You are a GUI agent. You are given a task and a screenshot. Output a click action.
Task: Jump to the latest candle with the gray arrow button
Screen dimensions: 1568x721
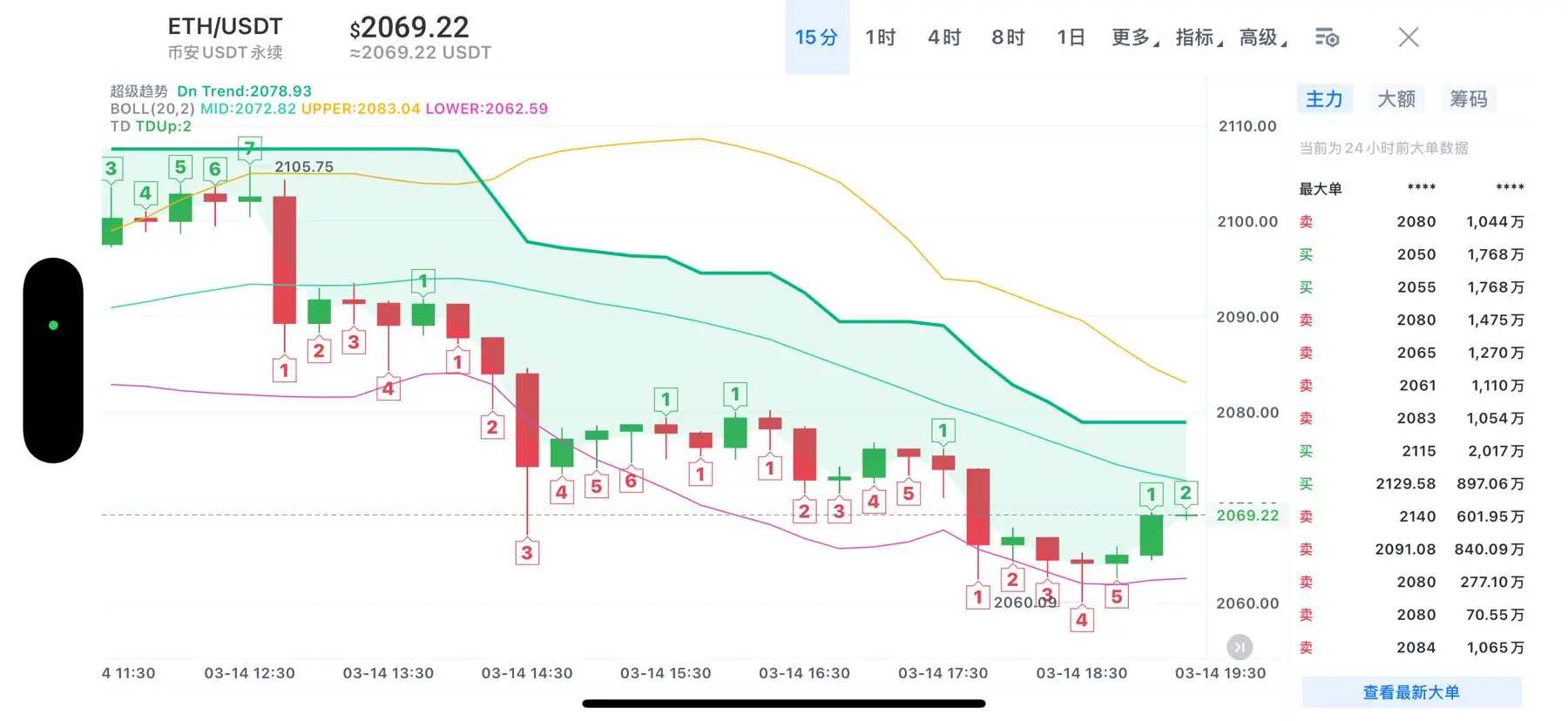1240,647
